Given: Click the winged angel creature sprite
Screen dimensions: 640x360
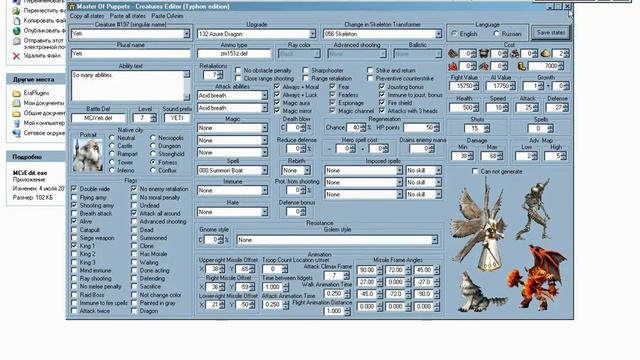Looking at the screenshot, I should coord(480,224).
